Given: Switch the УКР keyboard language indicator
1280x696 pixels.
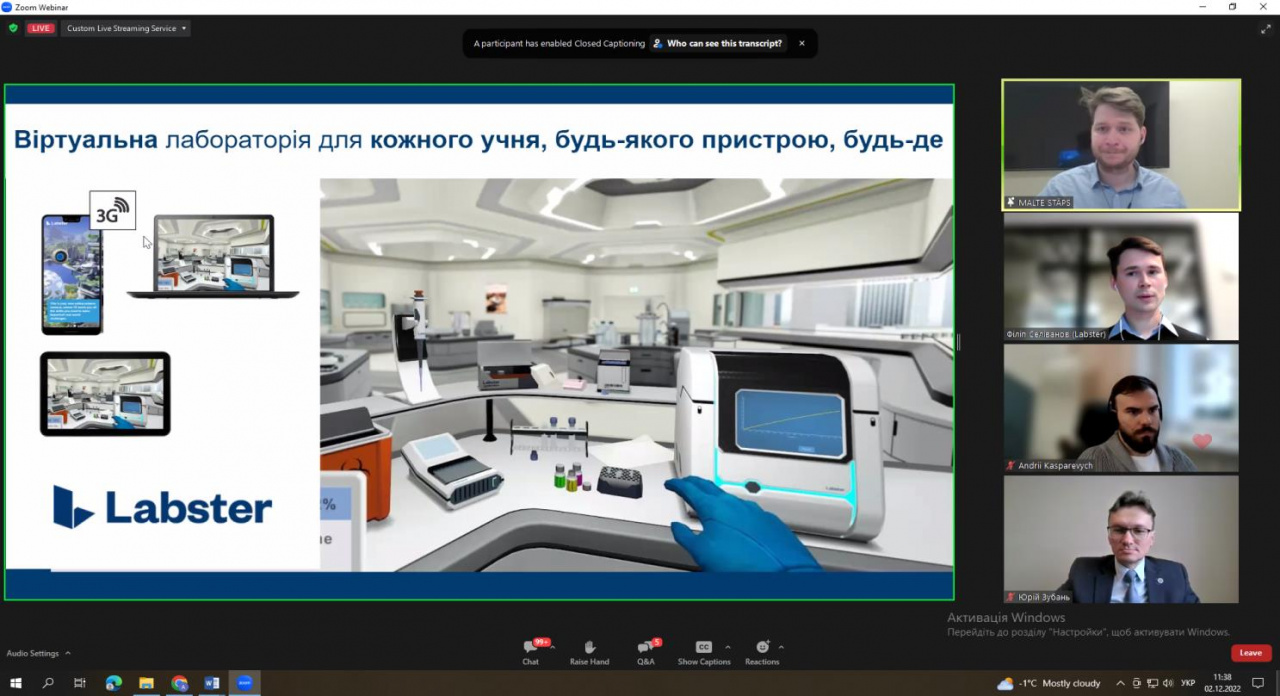Looking at the screenshot, I should tap(1188, 683).
